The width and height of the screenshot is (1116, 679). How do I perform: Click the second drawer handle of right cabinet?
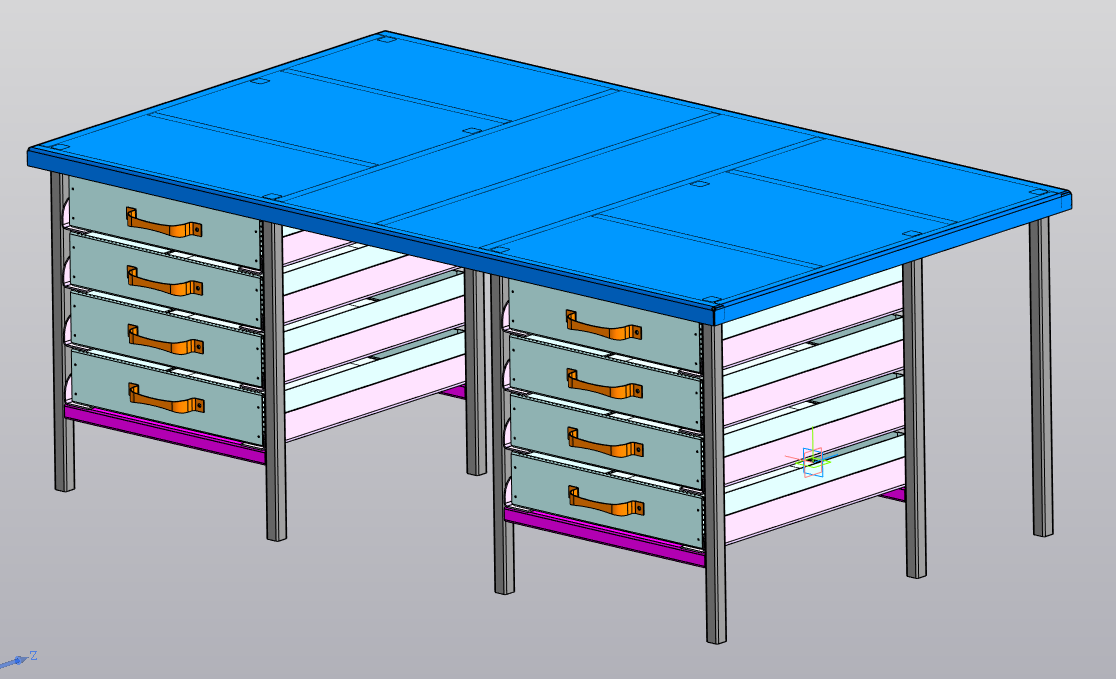tap(604, 384)
